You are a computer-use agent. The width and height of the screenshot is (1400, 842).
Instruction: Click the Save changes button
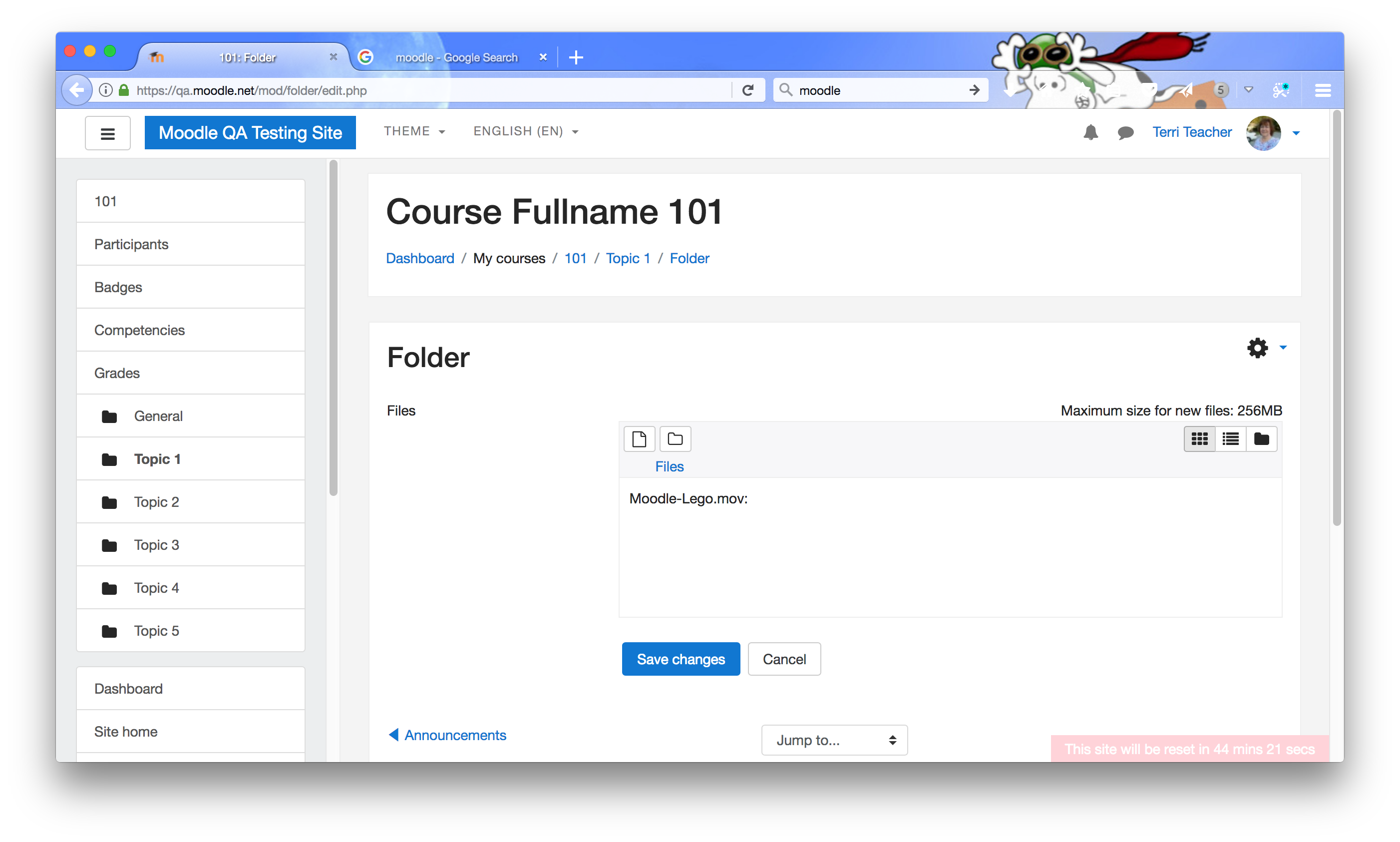[681, 659]
